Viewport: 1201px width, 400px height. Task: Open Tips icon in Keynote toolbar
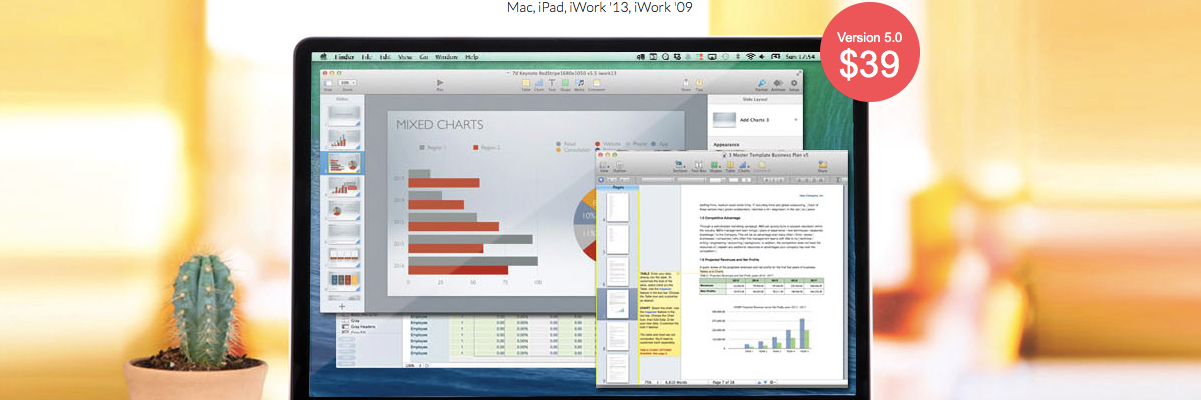point(699,84)
